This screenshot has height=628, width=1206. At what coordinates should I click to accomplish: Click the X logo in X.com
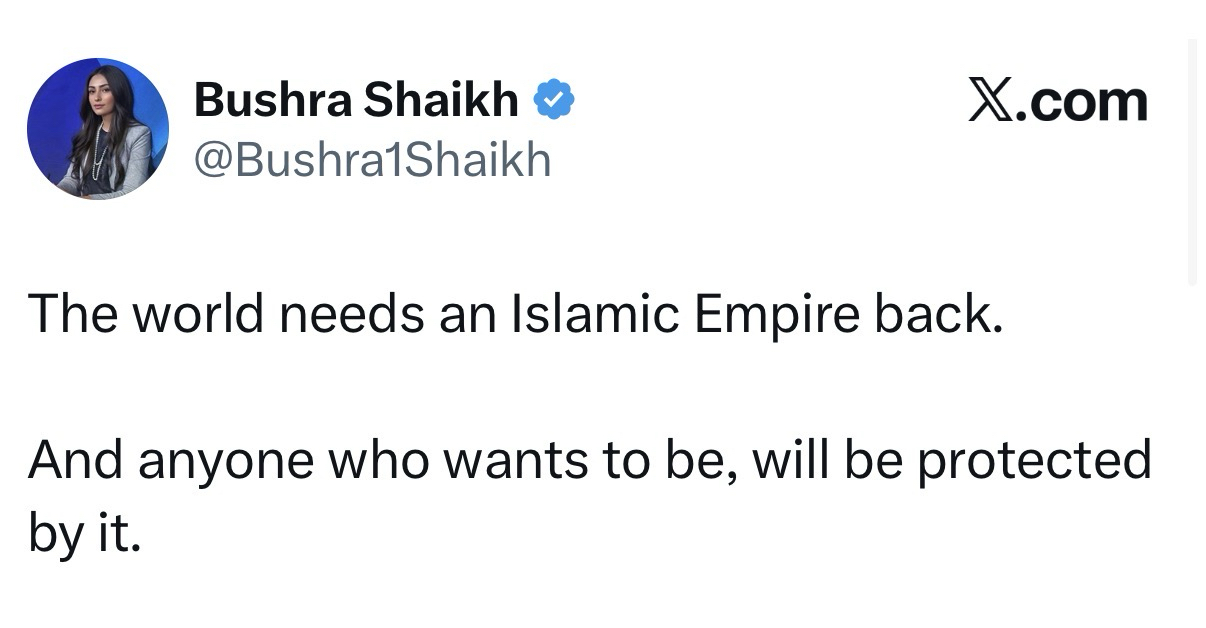point(990,101)
